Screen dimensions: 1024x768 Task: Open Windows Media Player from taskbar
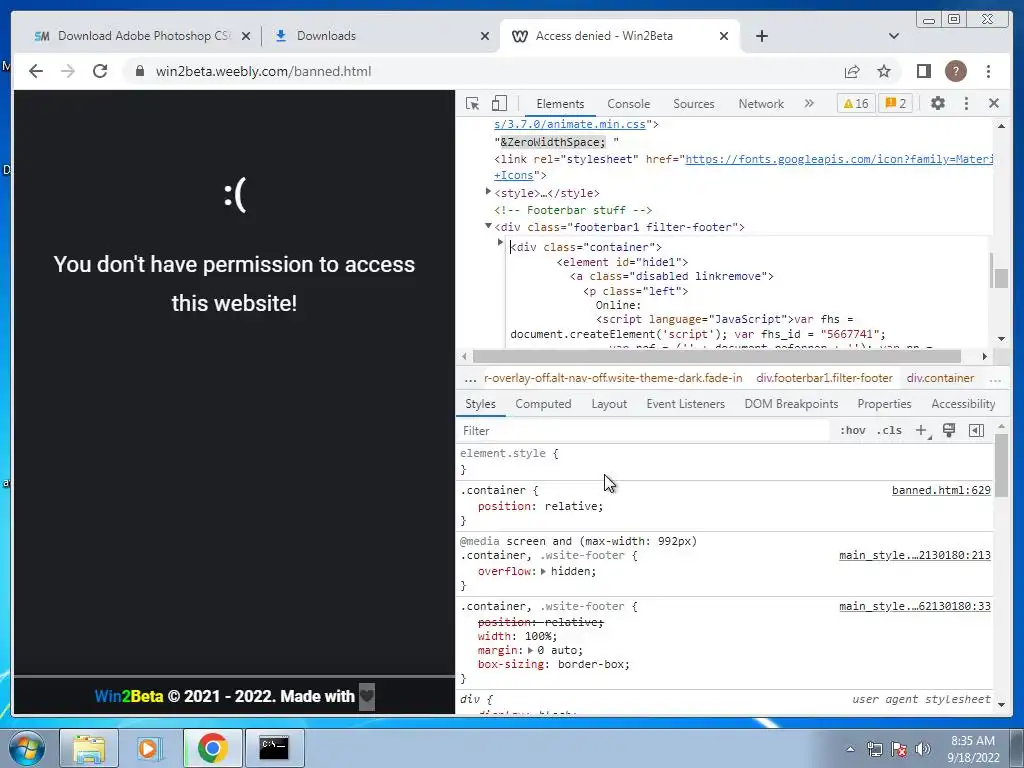(x=150, y=748)
